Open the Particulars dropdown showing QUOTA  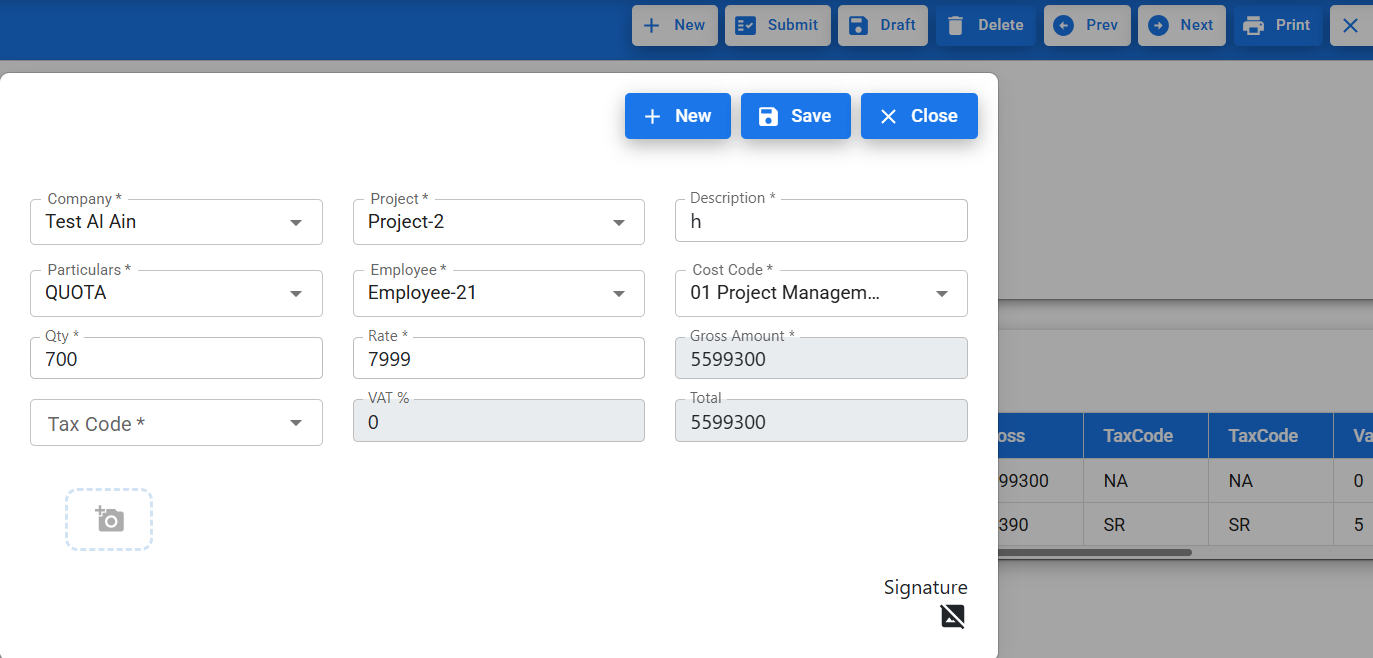pyautogui.click(x=295, y=293)
